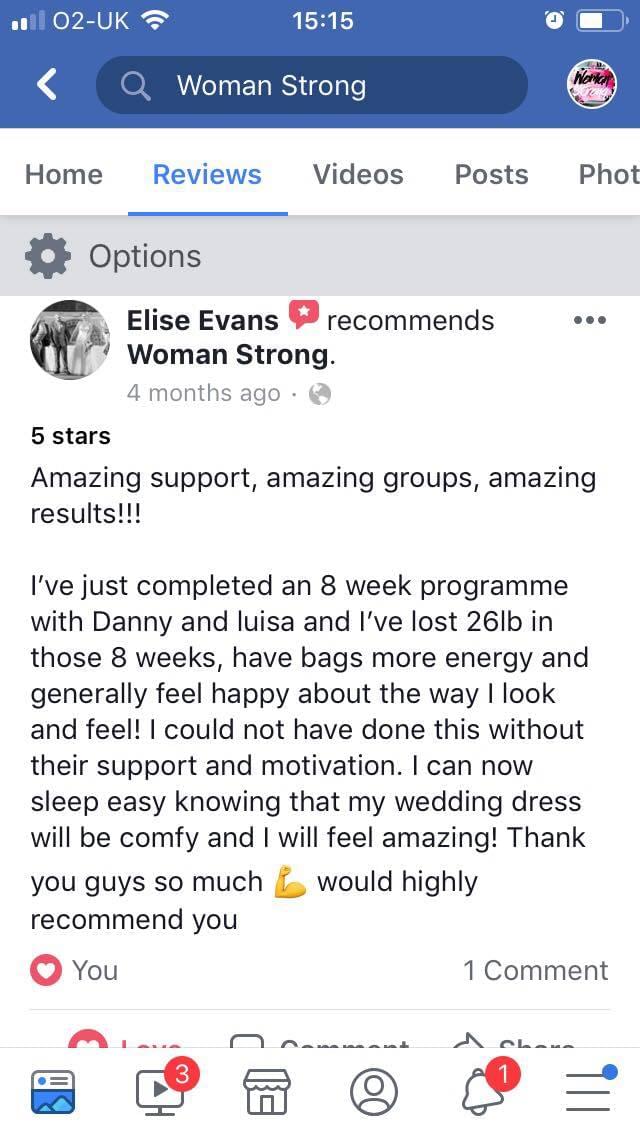This screenshot has height=1136, width=640.
Task: Open the Options gear icon
Action: pyautogui.click(x=47, y=256)
